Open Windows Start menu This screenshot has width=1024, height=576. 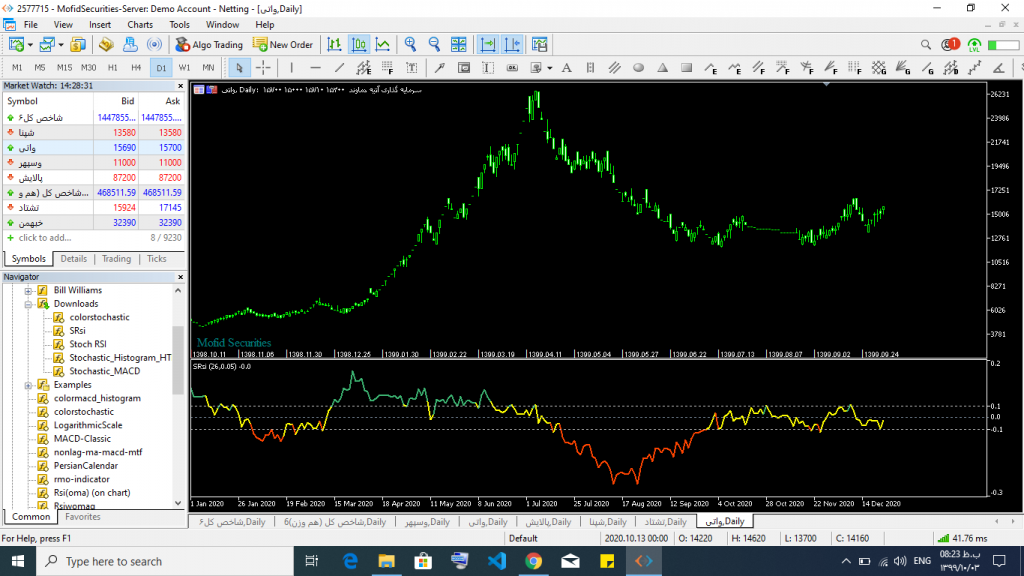[x=18, y=561]
